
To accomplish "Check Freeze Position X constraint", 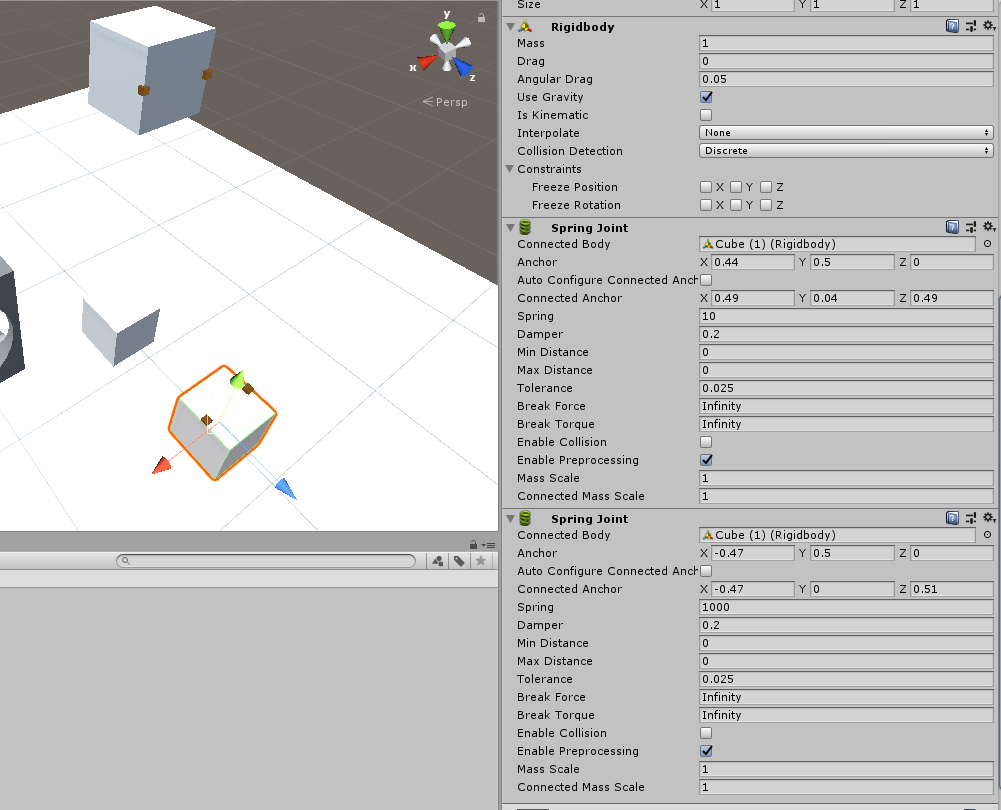I will pos(706,188).
